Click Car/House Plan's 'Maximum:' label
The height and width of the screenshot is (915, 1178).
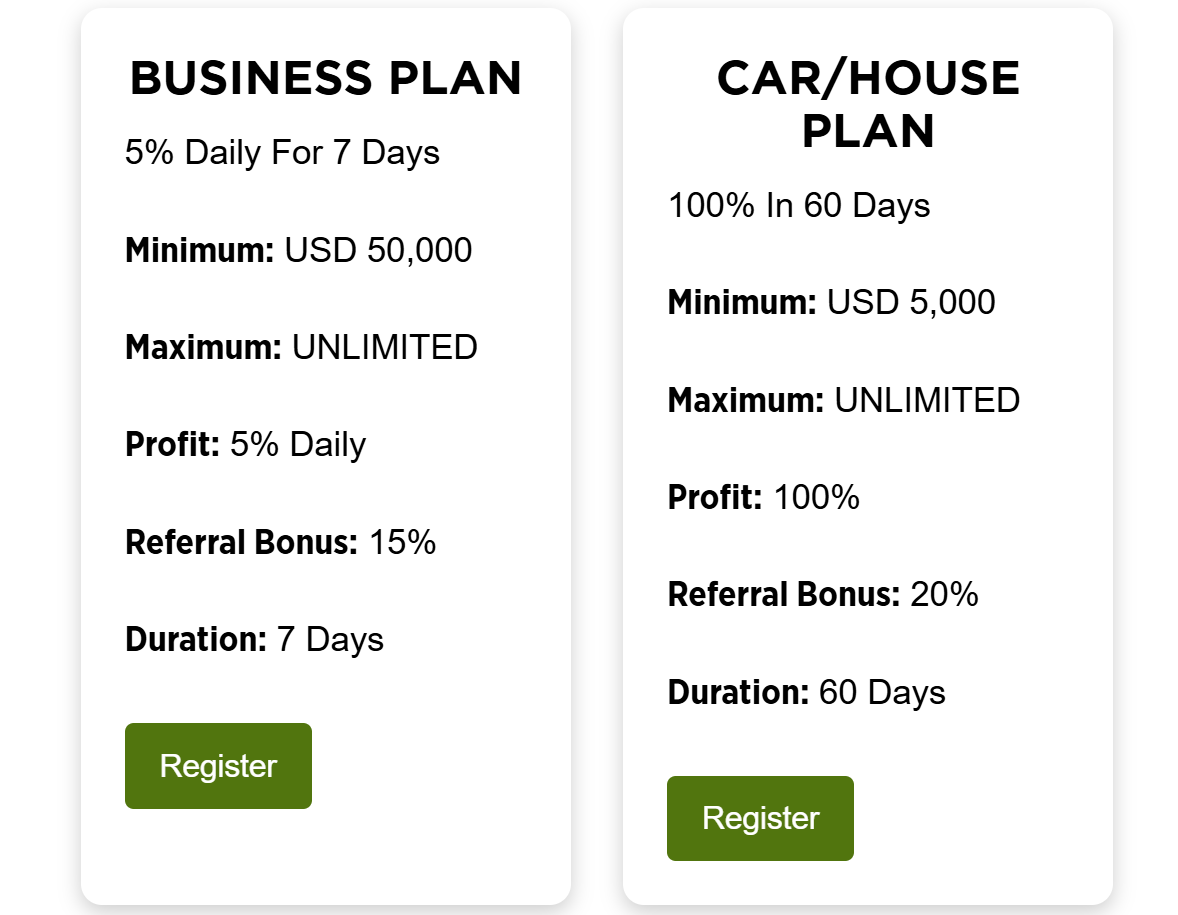tap(746, 401)
